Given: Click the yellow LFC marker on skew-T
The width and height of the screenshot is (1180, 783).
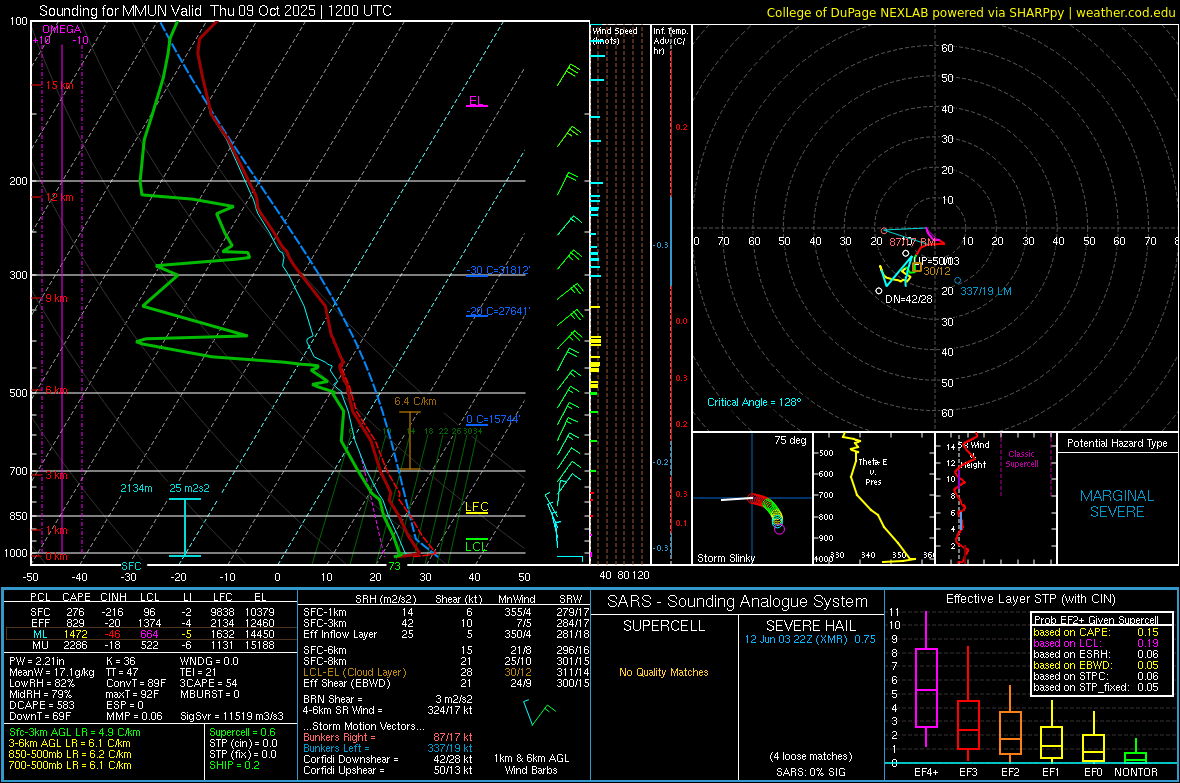Looking at the screenshot, I should tap(477, 507).
